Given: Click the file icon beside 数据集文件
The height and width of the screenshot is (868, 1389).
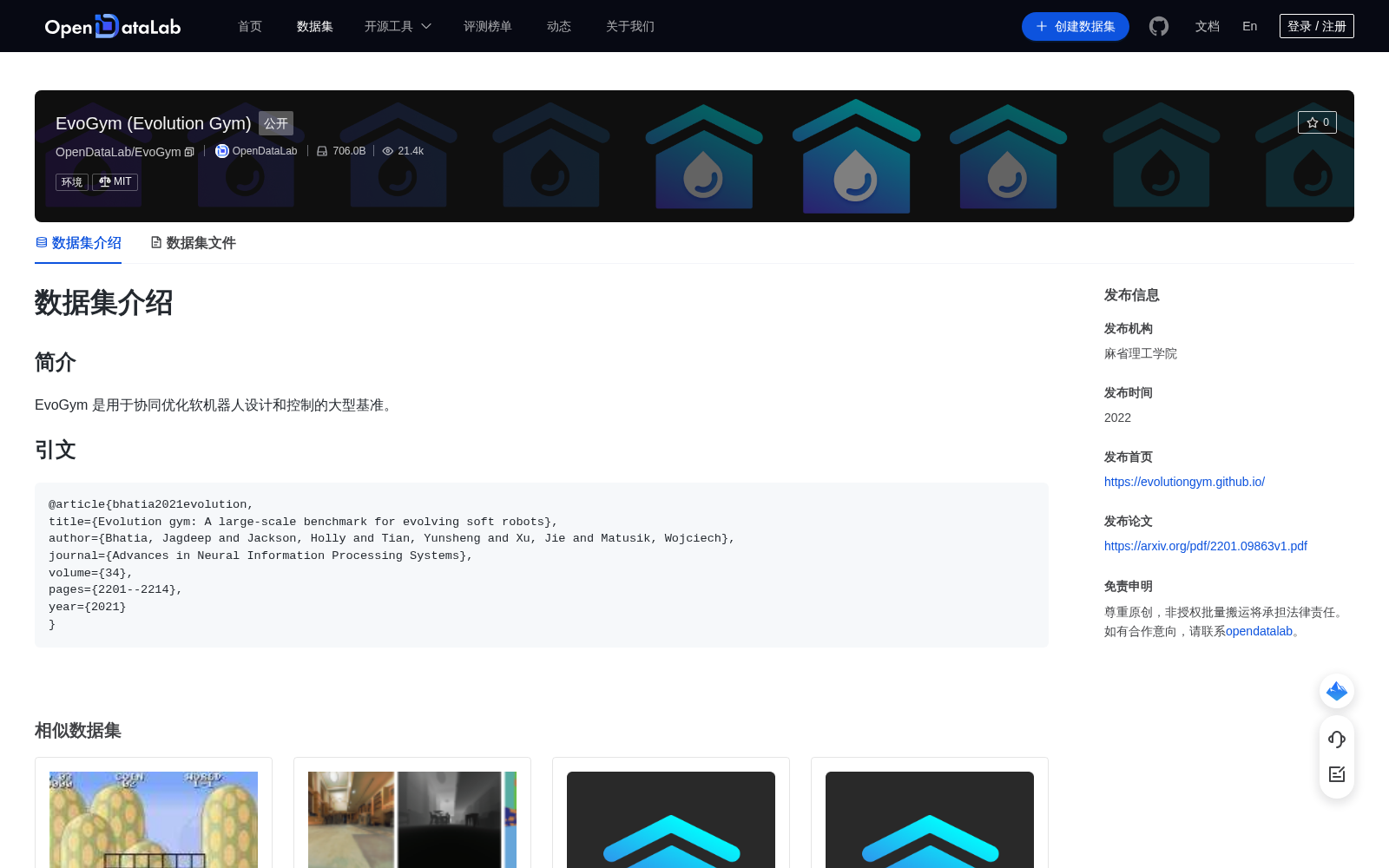Looking at the screenshot, I should pos(156,242).
